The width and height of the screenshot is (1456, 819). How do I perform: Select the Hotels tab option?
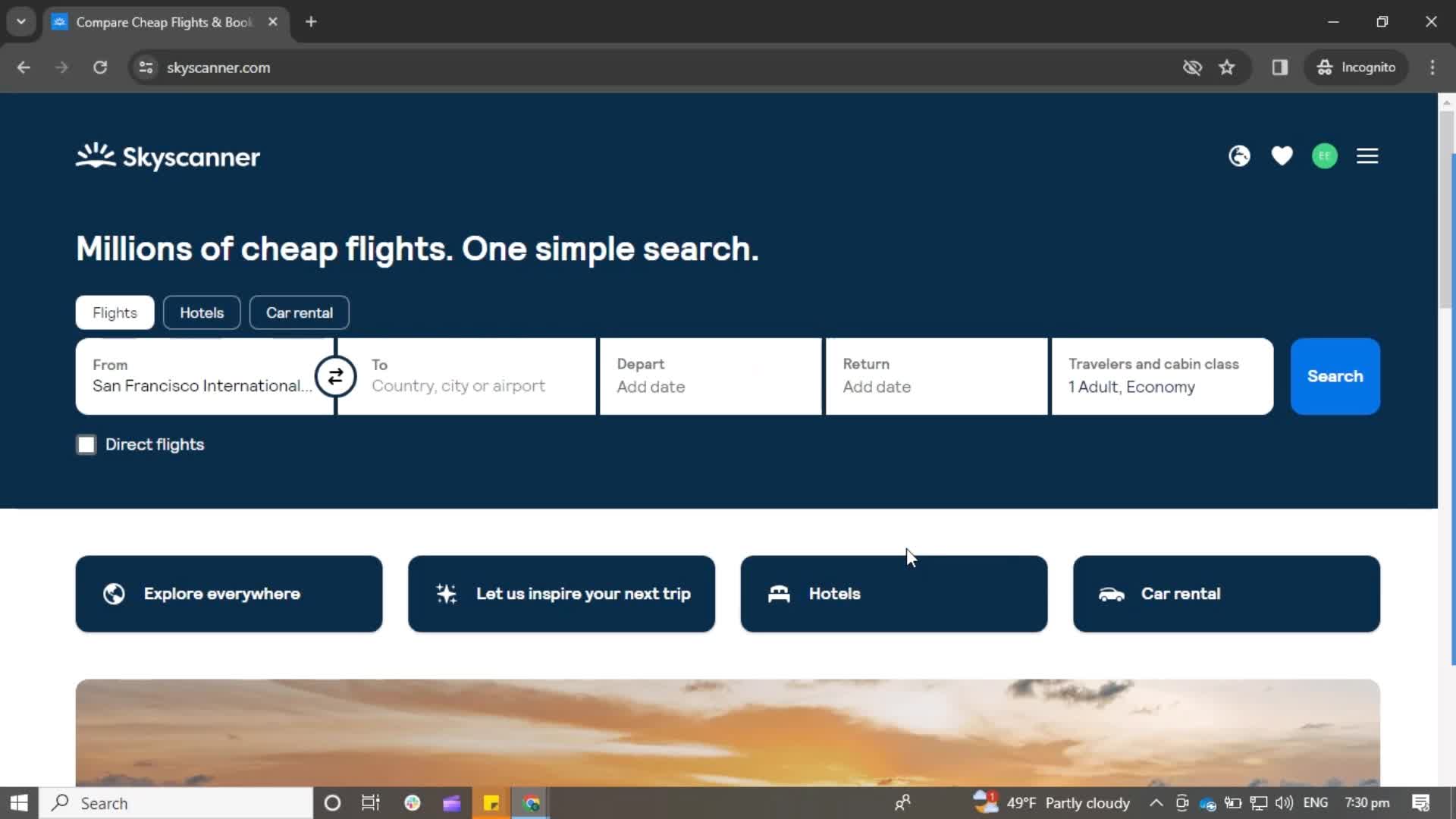201,312
